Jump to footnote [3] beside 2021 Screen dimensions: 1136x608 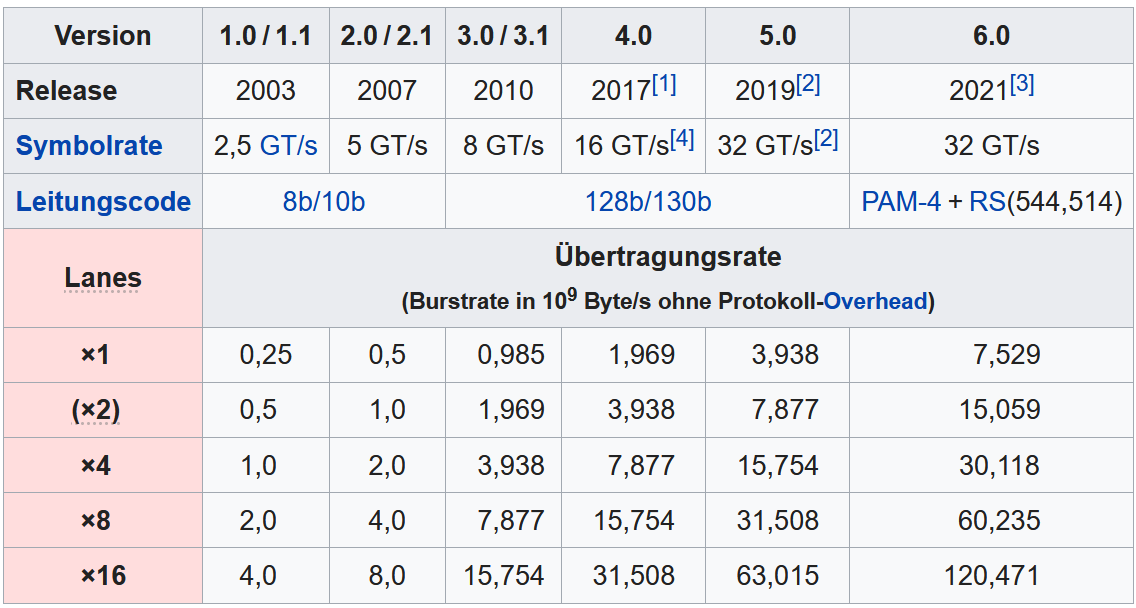[1022, 85]
